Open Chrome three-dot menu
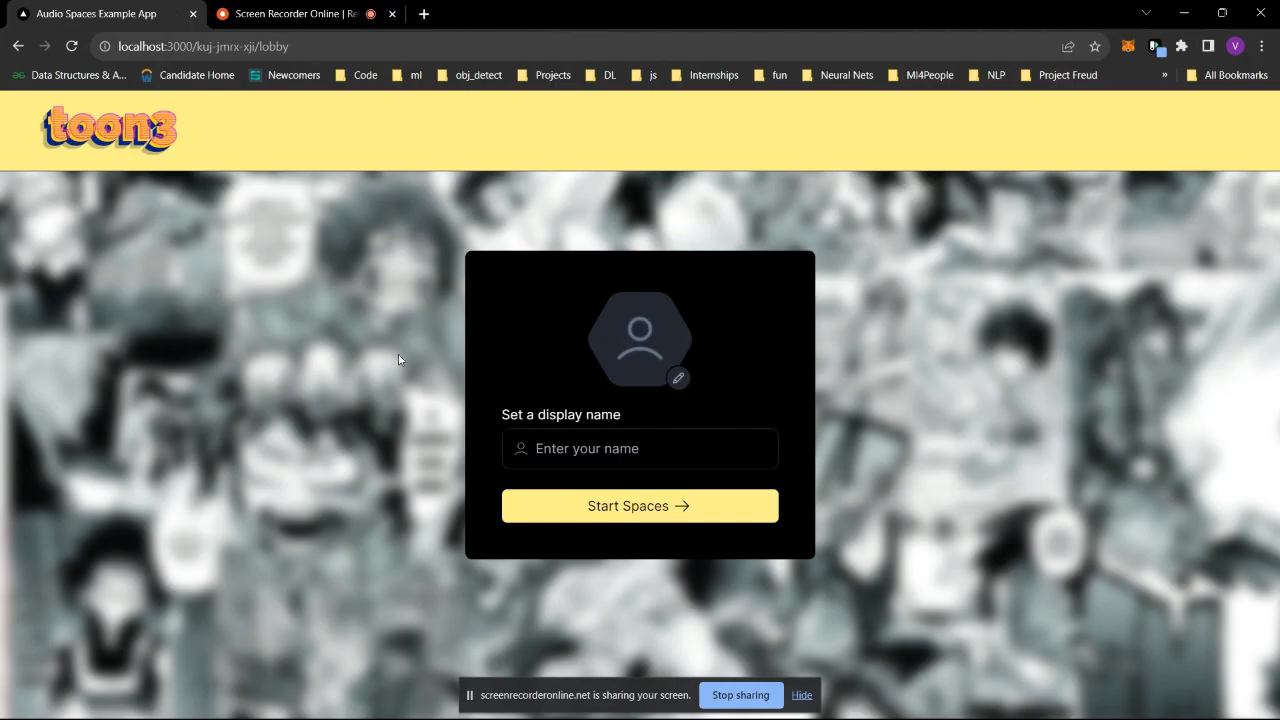 click(1262, 46)
